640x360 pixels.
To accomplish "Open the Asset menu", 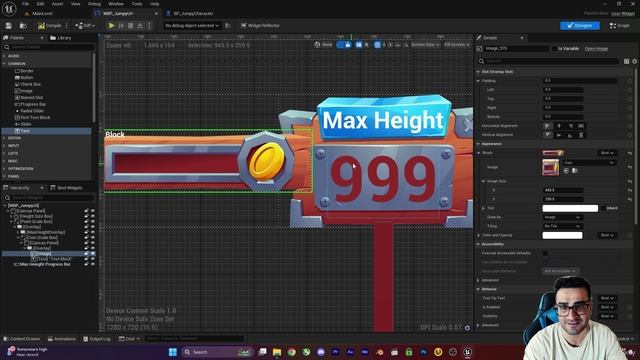I will (57, 4).
